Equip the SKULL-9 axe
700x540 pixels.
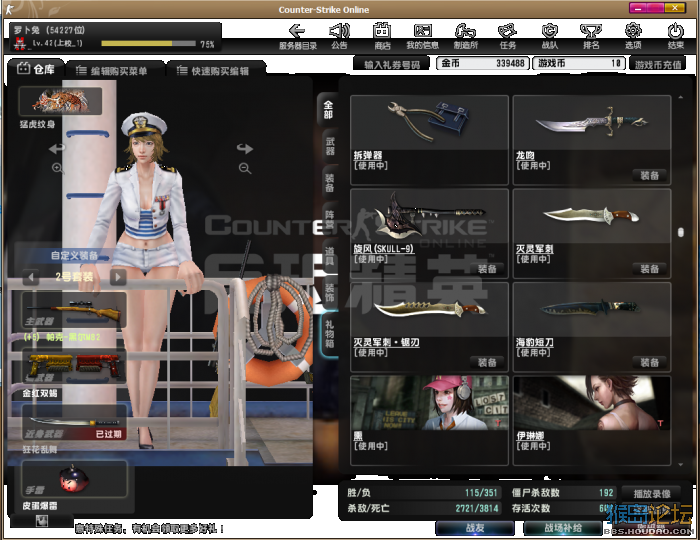[487, 269]
